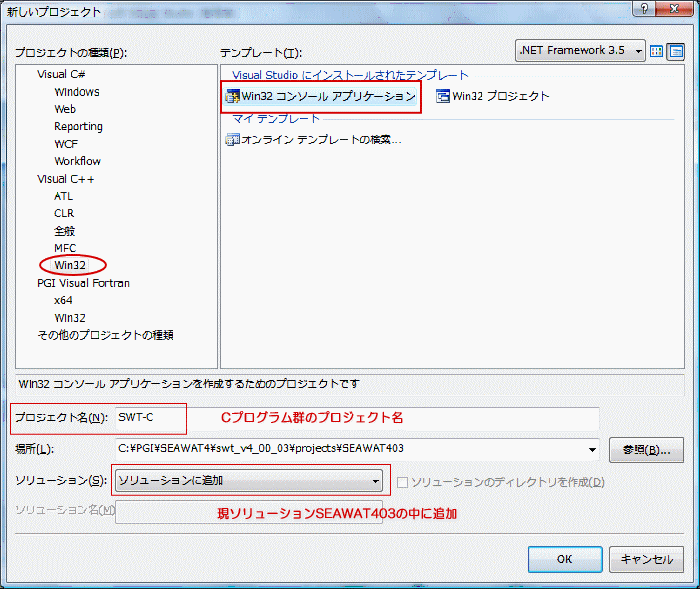Select Windows under Visual C#
This screenshot has height=589, width=700.
pos(77,92)
